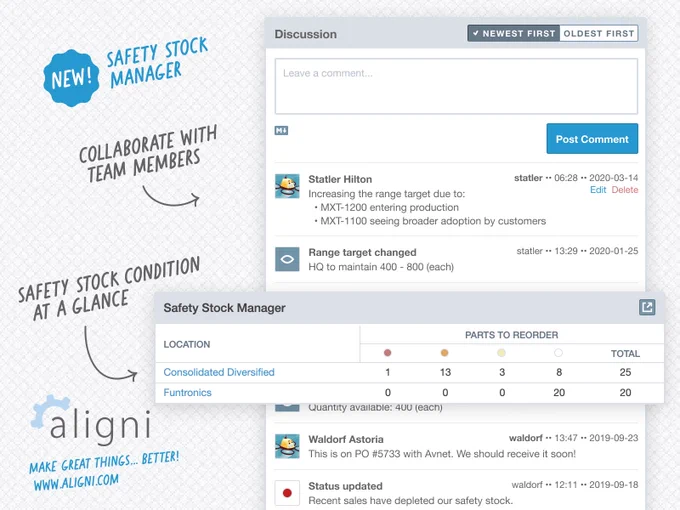Viewport: 680px width, 510px height.
Task: Click the Post Comment button
Action: tap(592, 139)
